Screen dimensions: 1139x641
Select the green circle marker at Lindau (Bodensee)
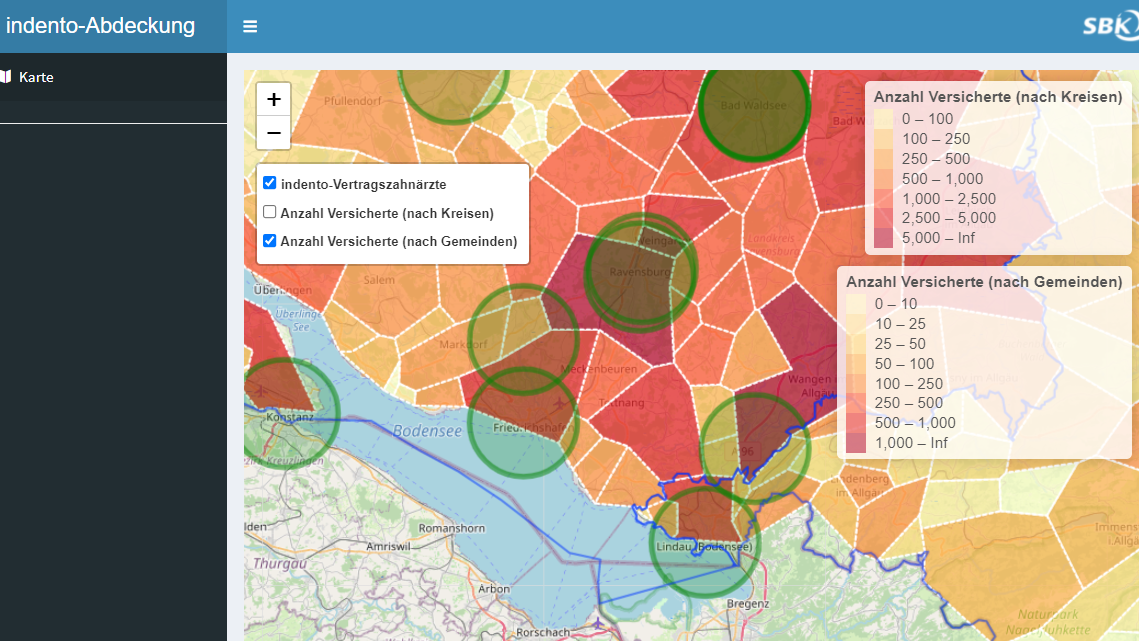point(705,541)
